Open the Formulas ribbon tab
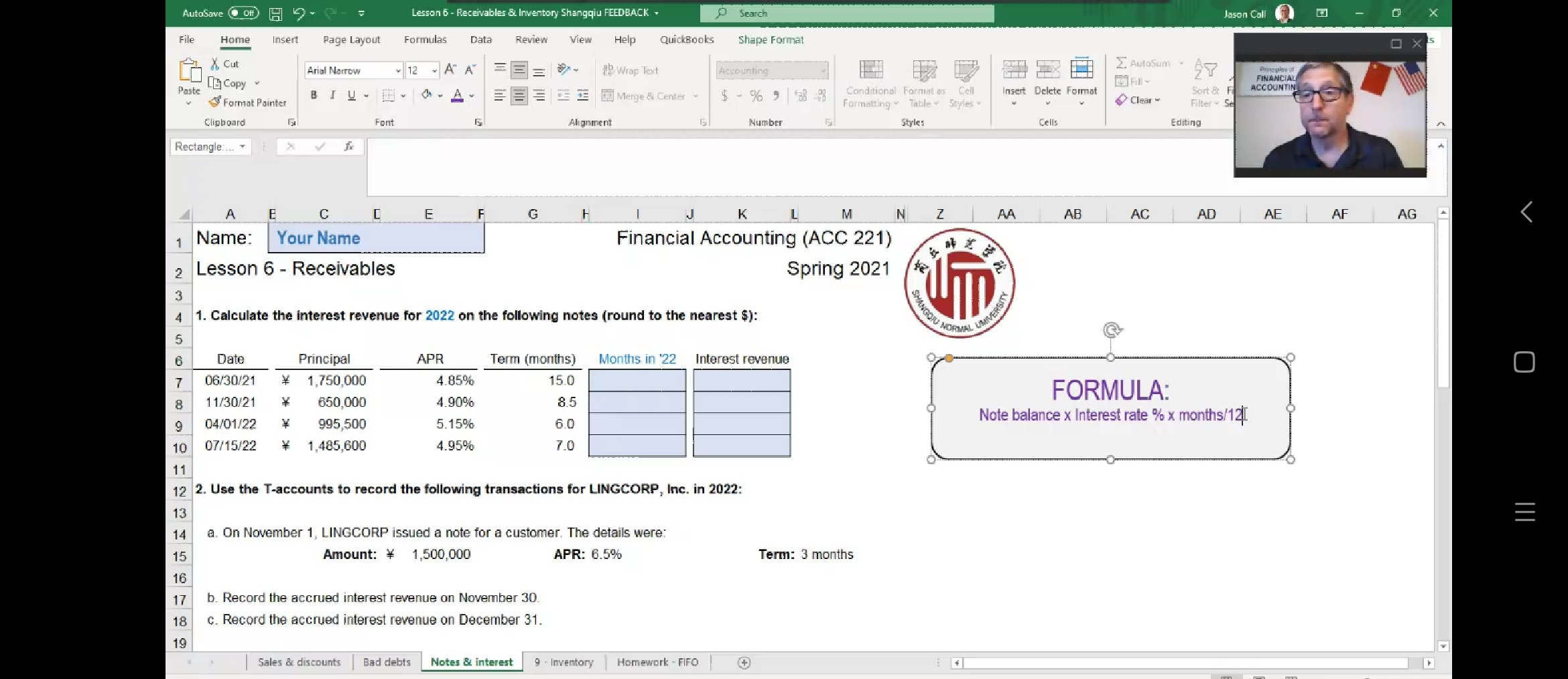 point(425,40)
